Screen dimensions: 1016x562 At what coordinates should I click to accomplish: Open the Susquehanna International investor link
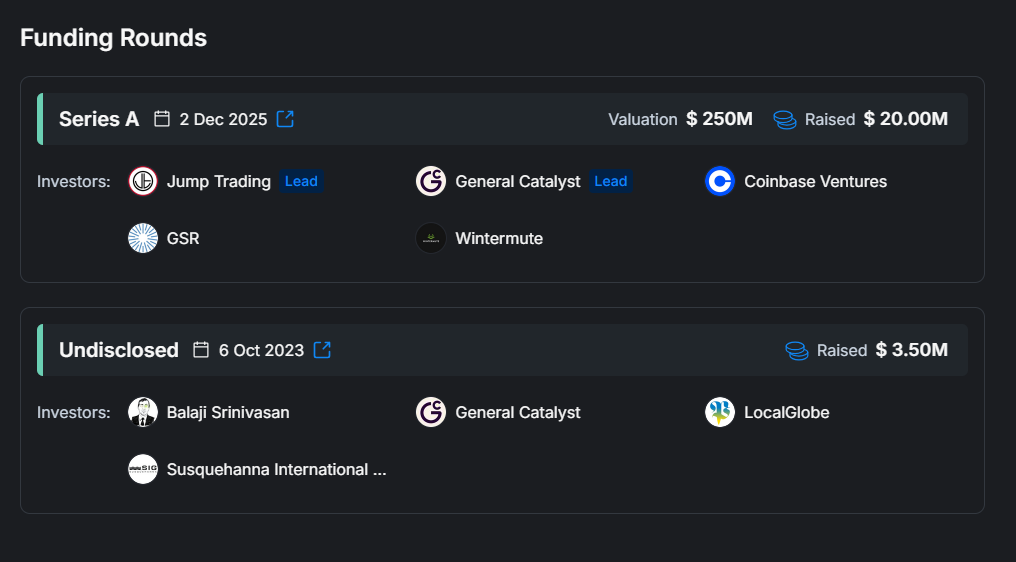coord(276,469)
